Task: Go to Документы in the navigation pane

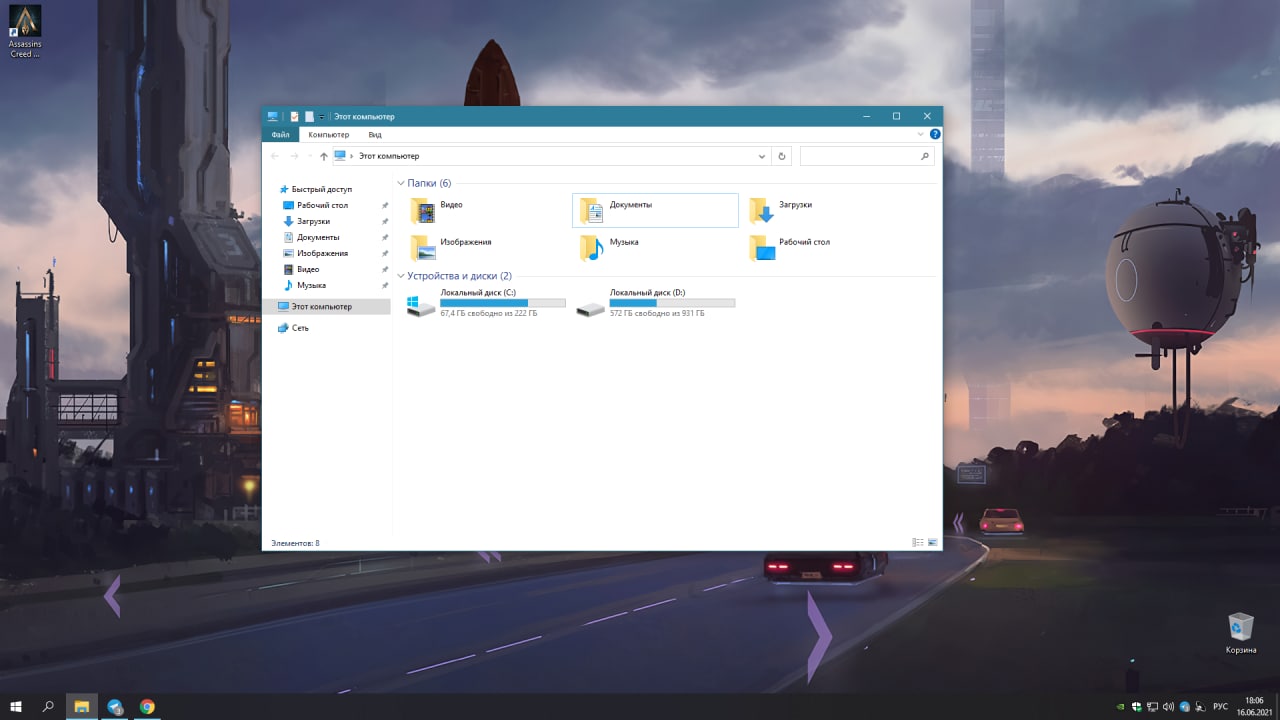Action: 318,237
